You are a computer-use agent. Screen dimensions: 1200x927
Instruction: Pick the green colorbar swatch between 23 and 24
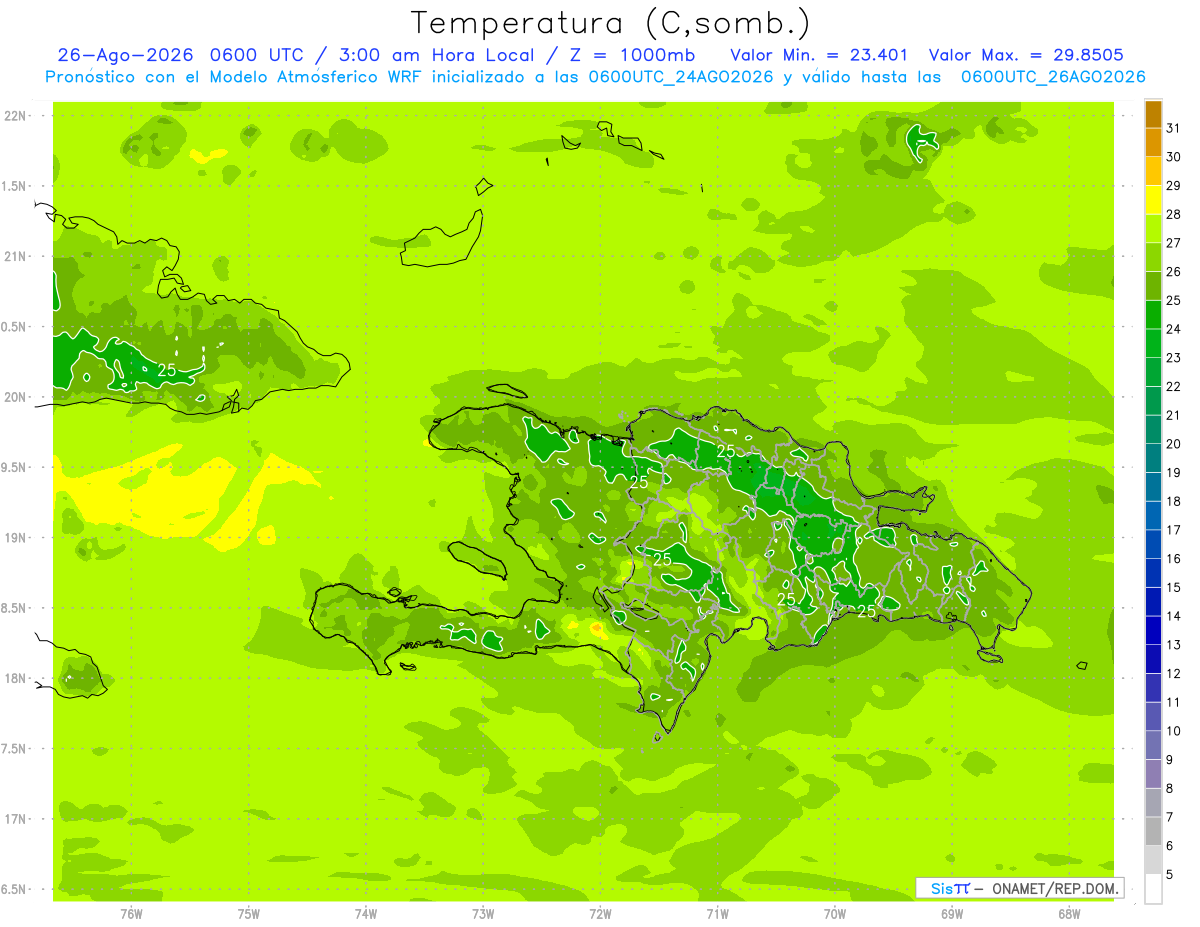pyautogui.click(x=1153, y=343)
